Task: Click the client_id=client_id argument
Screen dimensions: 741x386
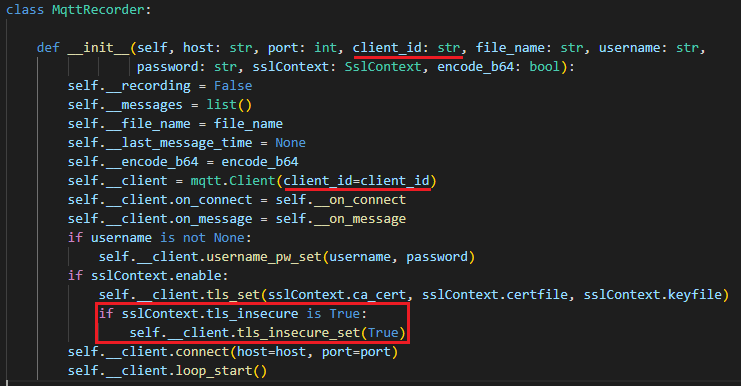Action: [356, 180]
